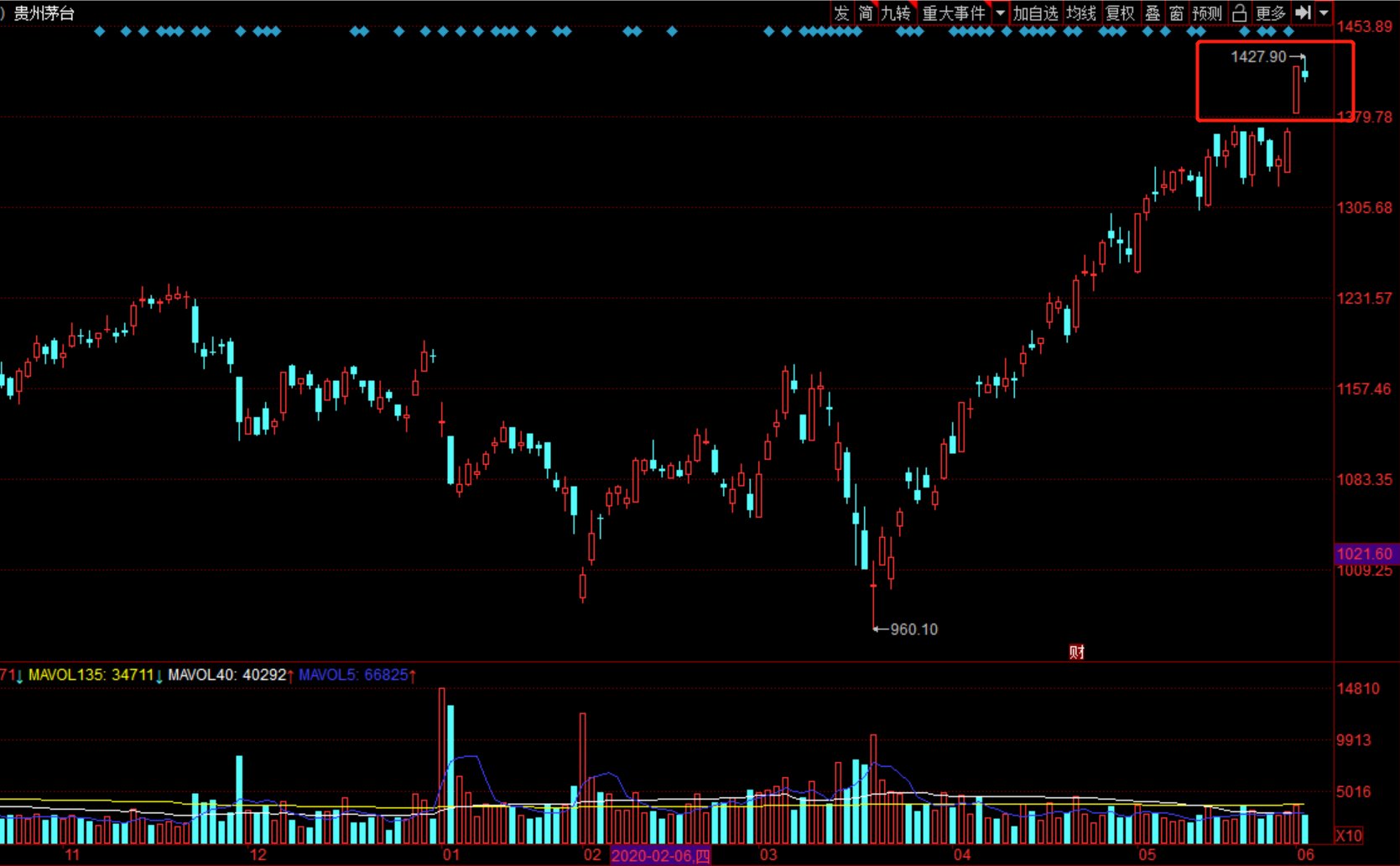Toggle the chart lock icon

click(1239, 13)
